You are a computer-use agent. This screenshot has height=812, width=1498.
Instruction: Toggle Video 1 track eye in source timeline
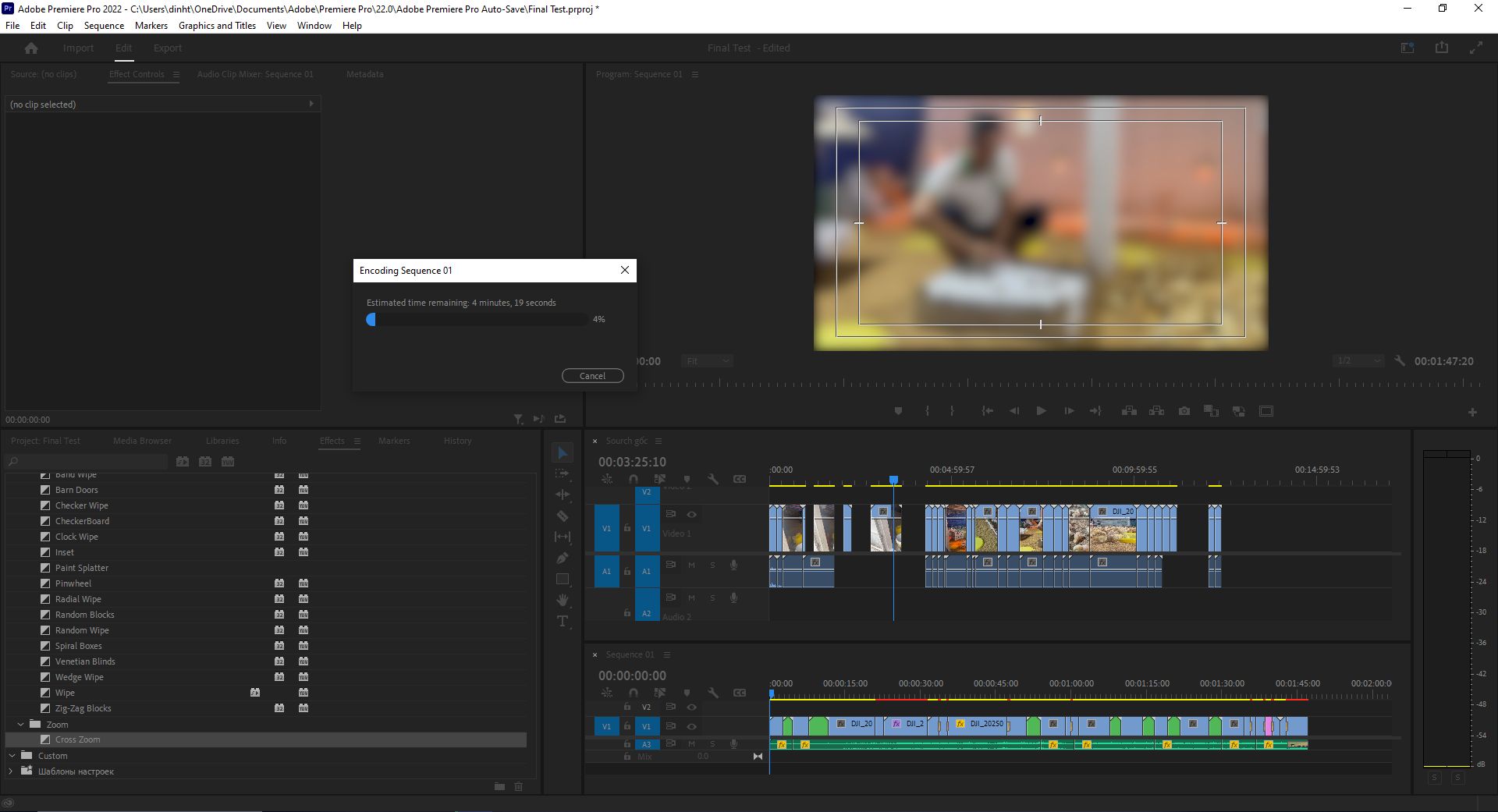click(x=691, y=514)
